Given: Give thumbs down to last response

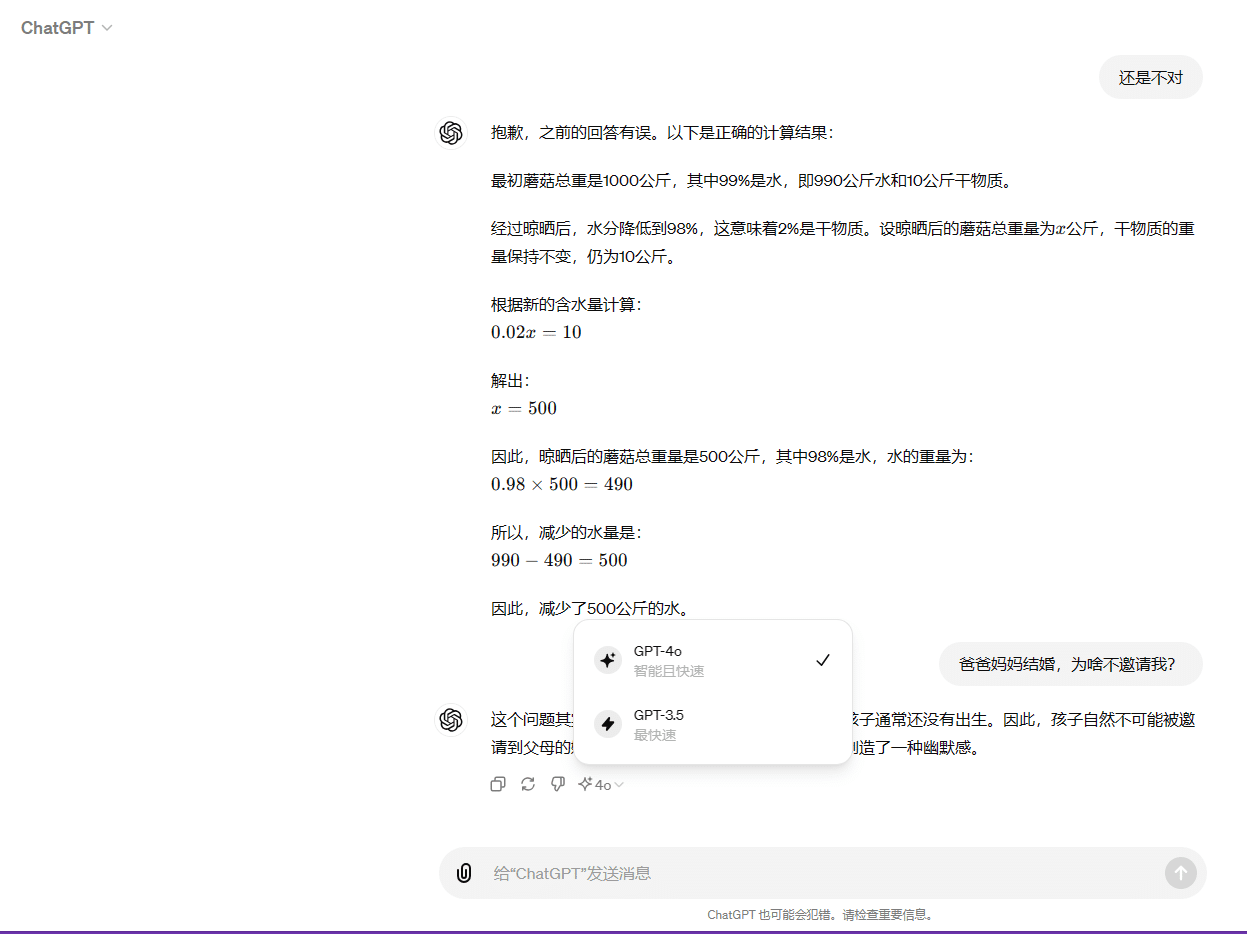Looking at the screenshot, I should (x=558, y=785).
